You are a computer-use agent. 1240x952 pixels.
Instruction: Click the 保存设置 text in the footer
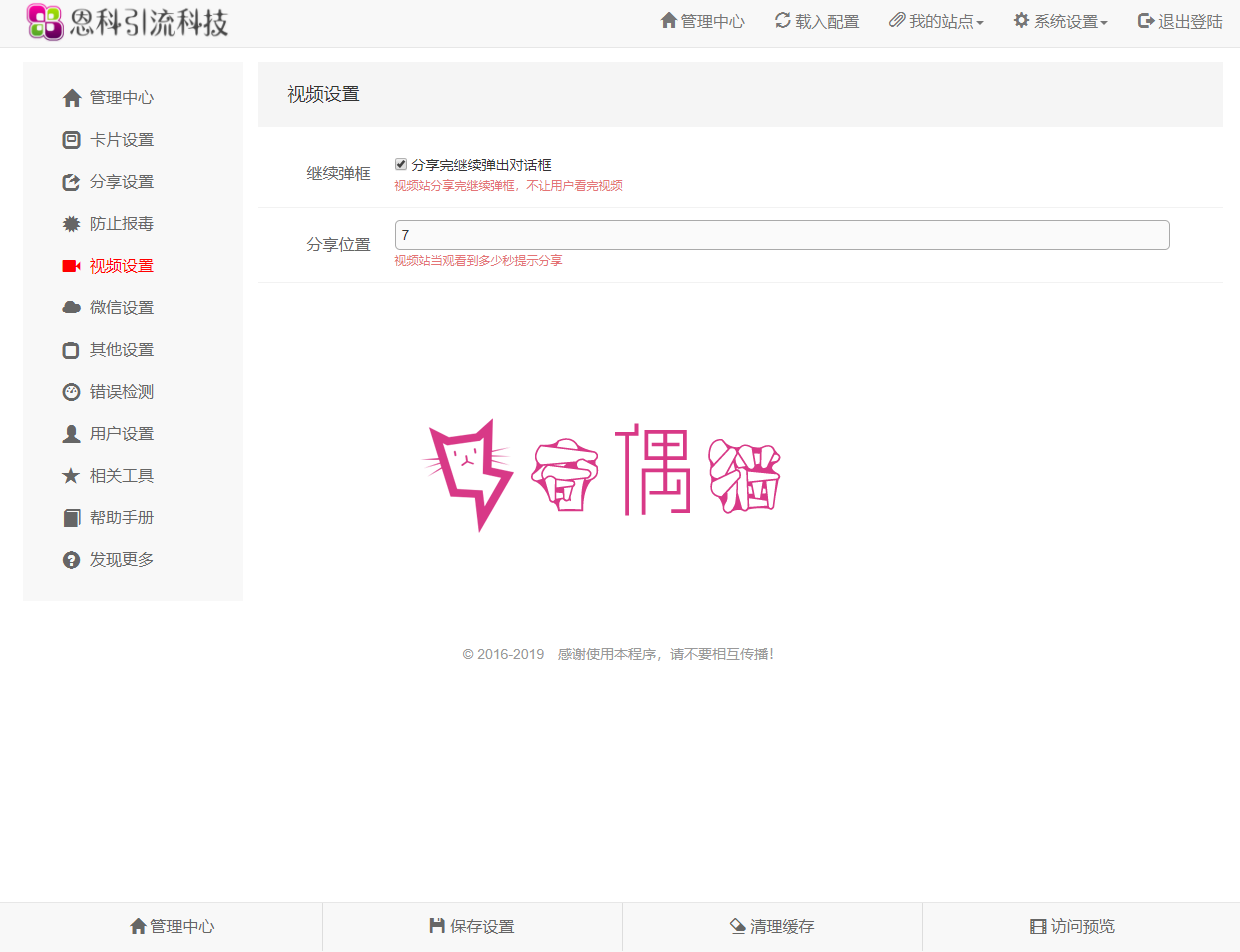482,927
